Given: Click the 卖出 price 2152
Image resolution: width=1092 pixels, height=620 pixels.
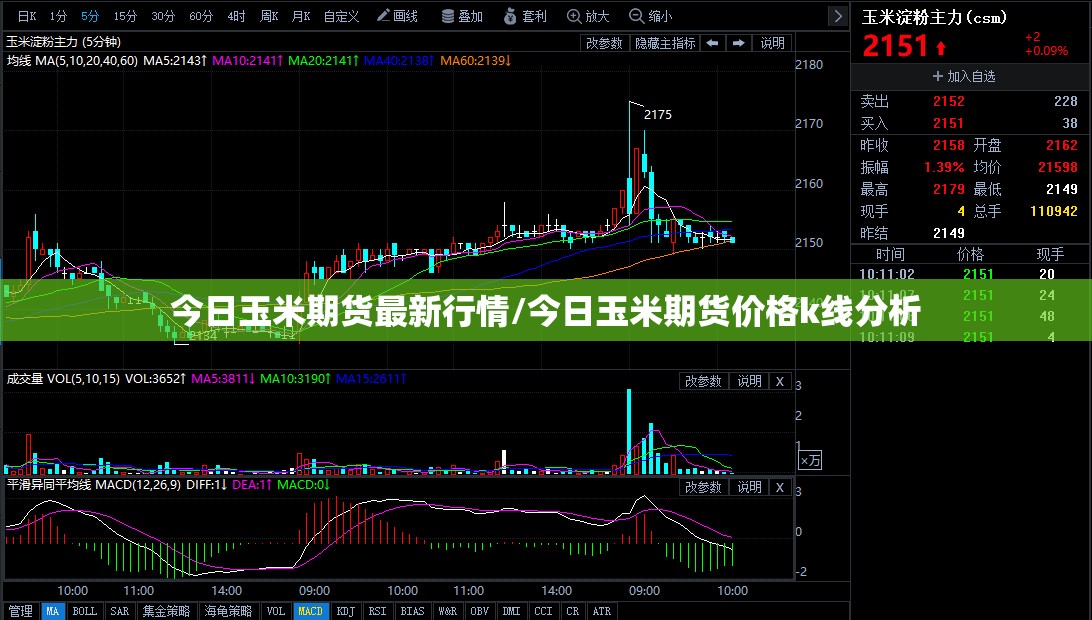Looking at the screenshot, I should (949, 102).
